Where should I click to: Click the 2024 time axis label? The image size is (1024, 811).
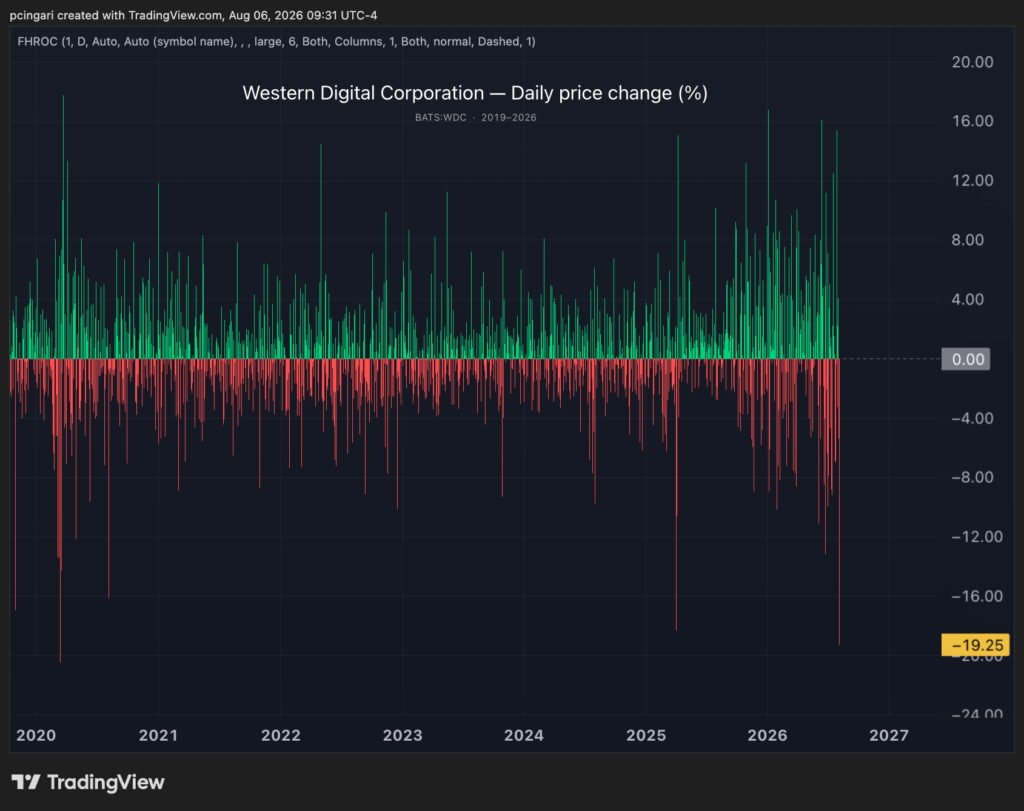click(524, 735)
